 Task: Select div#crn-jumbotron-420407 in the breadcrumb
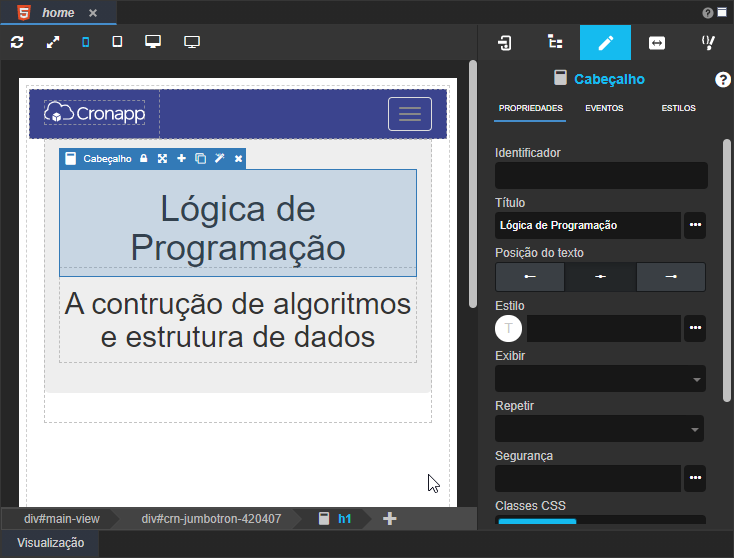pos(211,519)
